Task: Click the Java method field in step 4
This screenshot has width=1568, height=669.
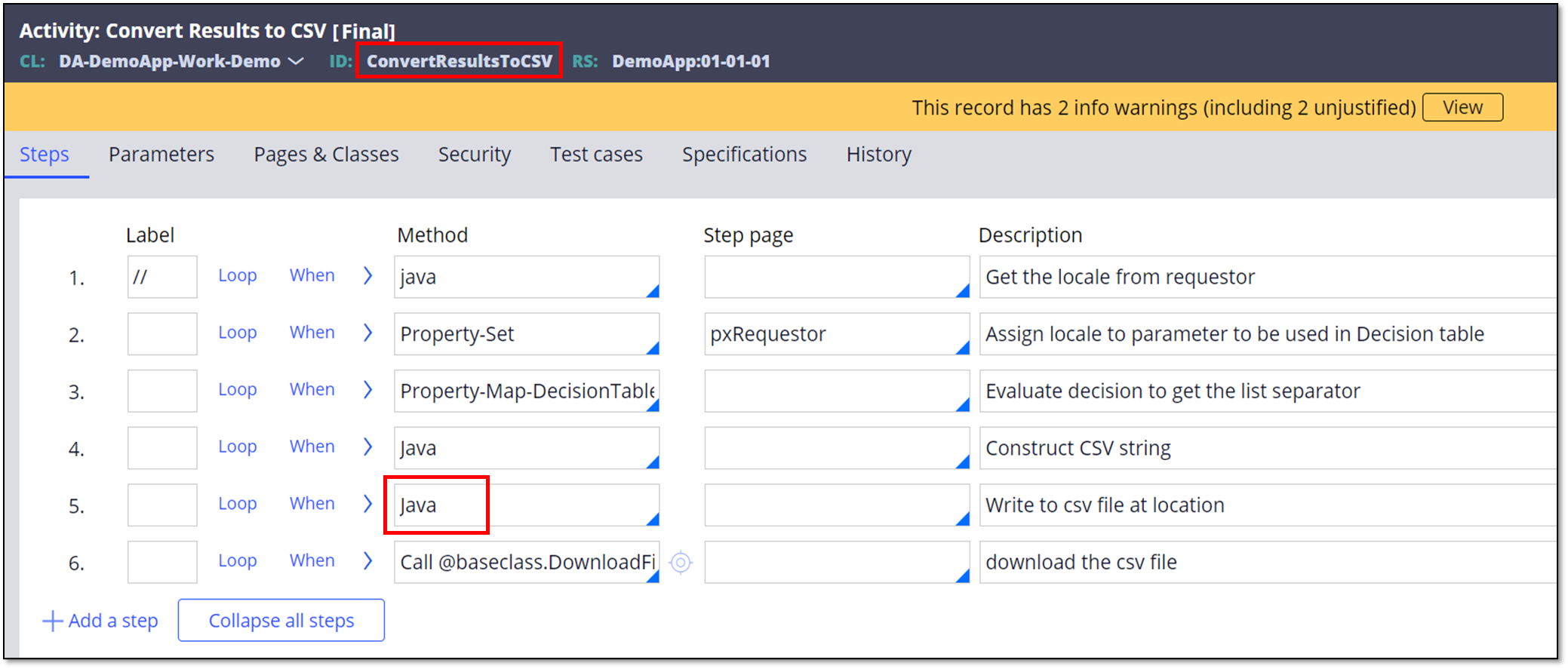Action: point(527,448)
